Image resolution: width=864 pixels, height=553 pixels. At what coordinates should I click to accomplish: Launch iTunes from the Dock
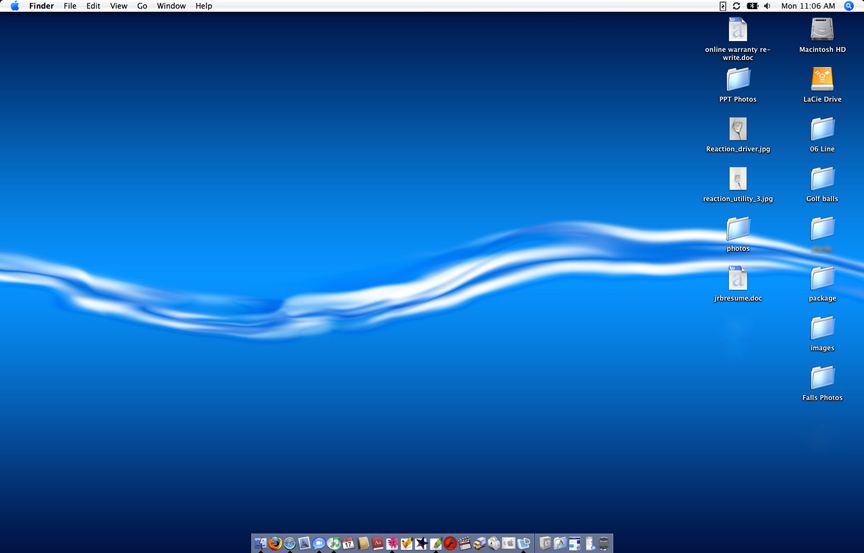pos(333,543)
